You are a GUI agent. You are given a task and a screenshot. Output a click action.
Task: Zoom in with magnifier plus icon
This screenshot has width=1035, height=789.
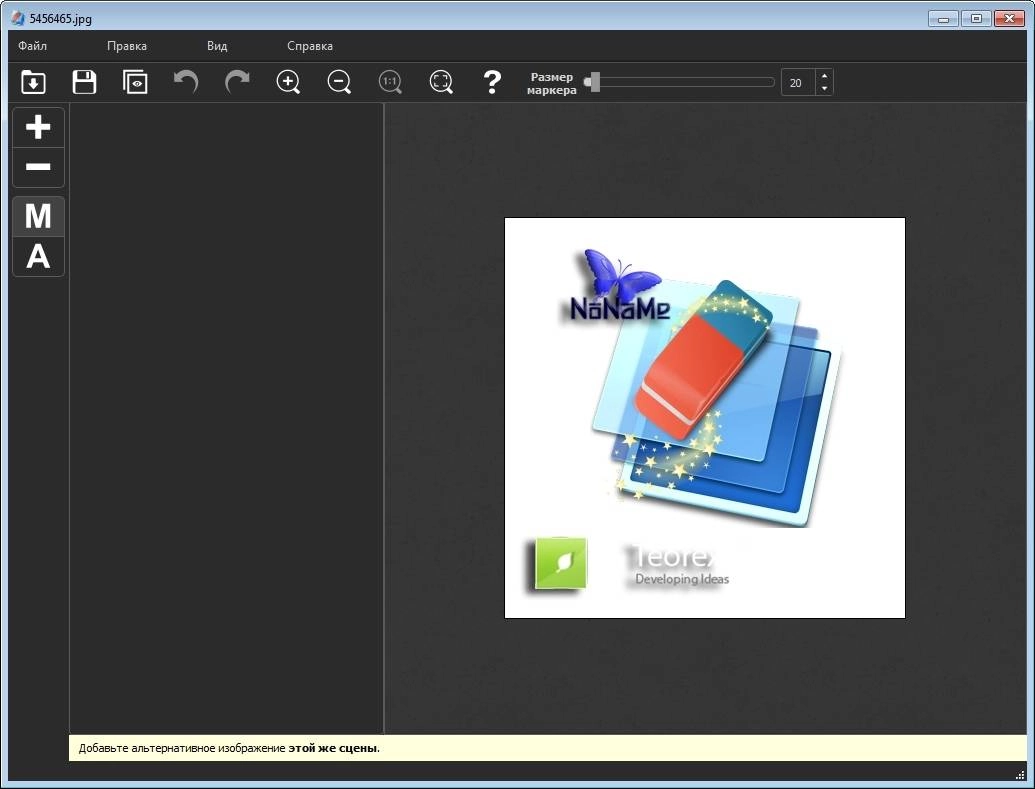[x=288, y=82]
